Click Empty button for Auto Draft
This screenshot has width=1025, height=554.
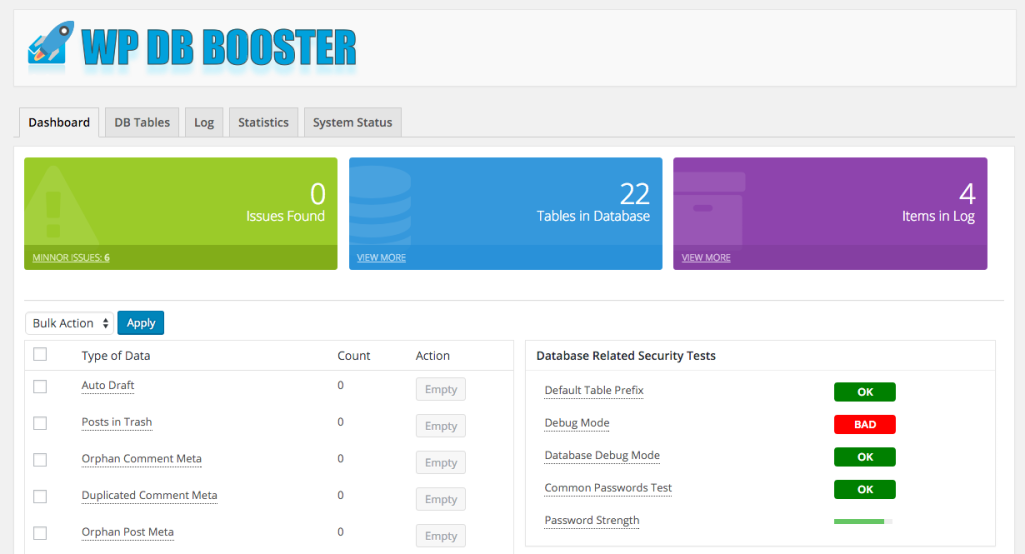pyautogui.click(x=441, y=389)
